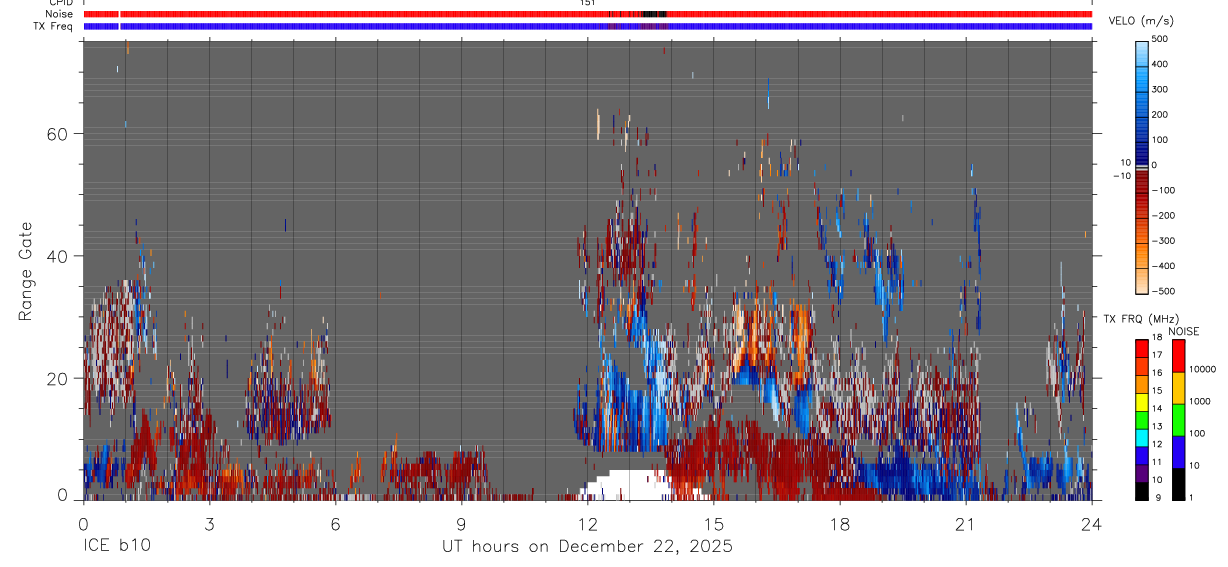1228x567 pixels.
Task: Click the -500 tick on the VELO scale
Action: coord(1163,291)
